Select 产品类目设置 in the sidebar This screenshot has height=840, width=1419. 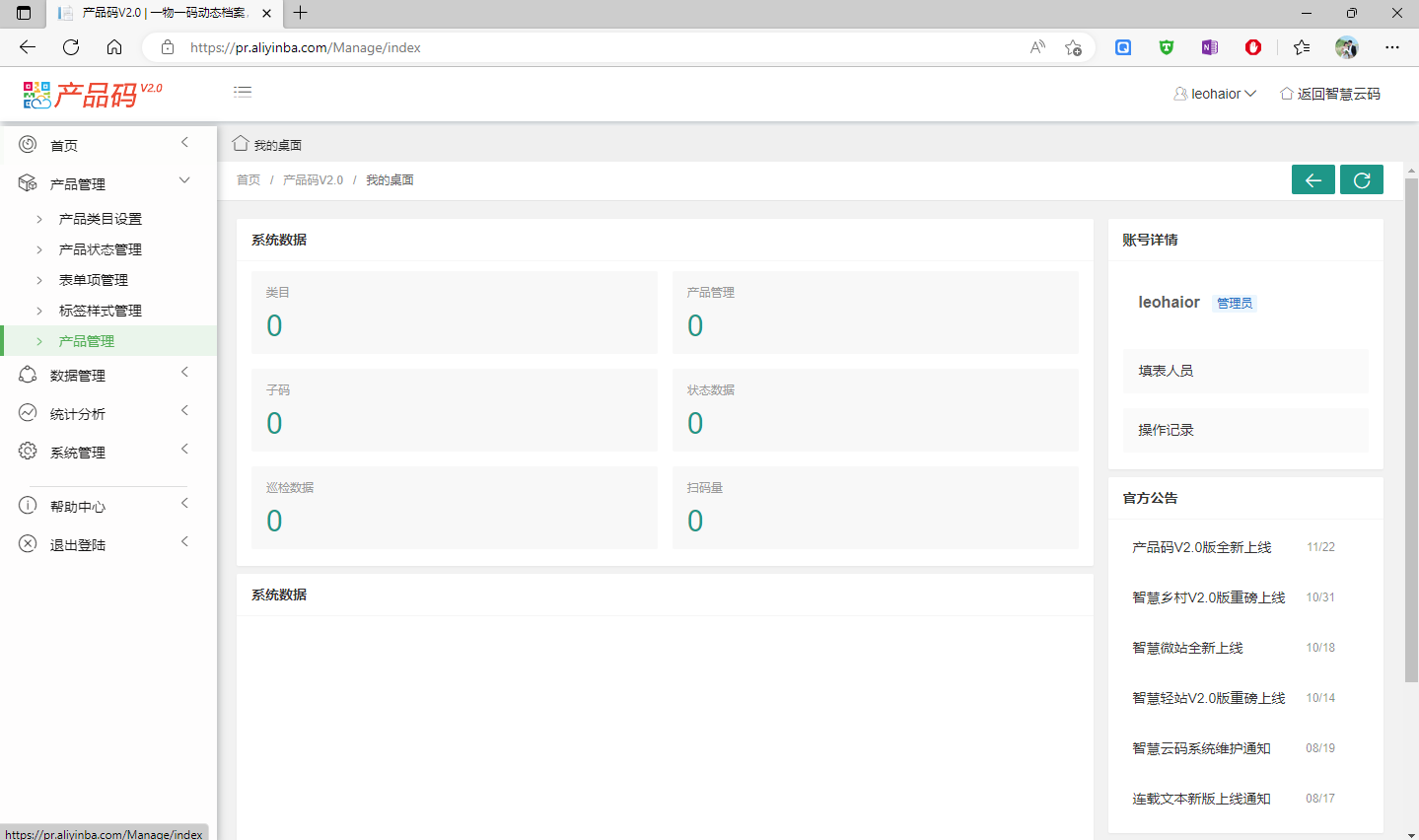(x=101, y=219)
